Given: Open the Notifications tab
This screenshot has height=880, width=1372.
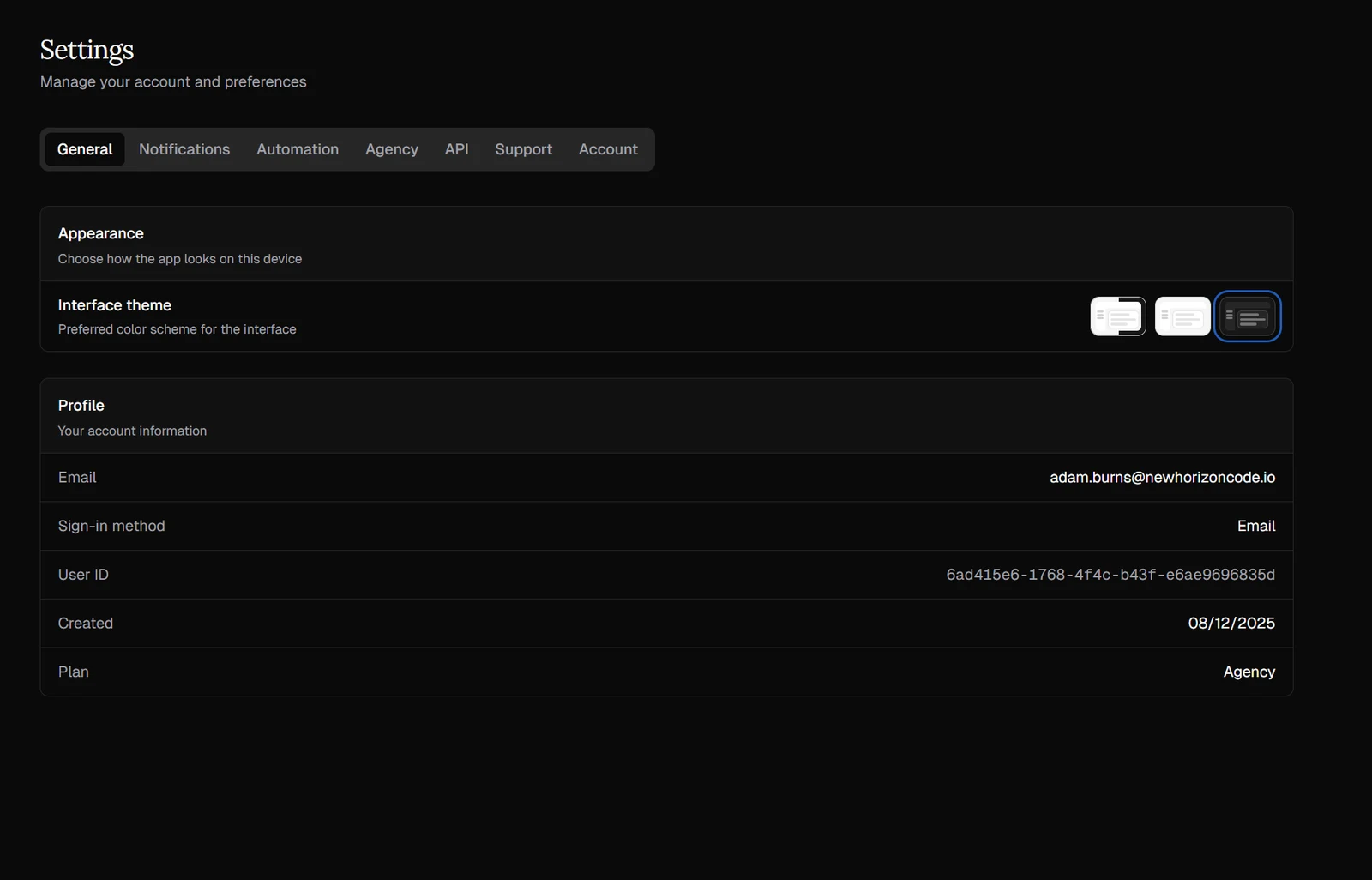Looking at the screenshot, I should click(x=184, y=149).
